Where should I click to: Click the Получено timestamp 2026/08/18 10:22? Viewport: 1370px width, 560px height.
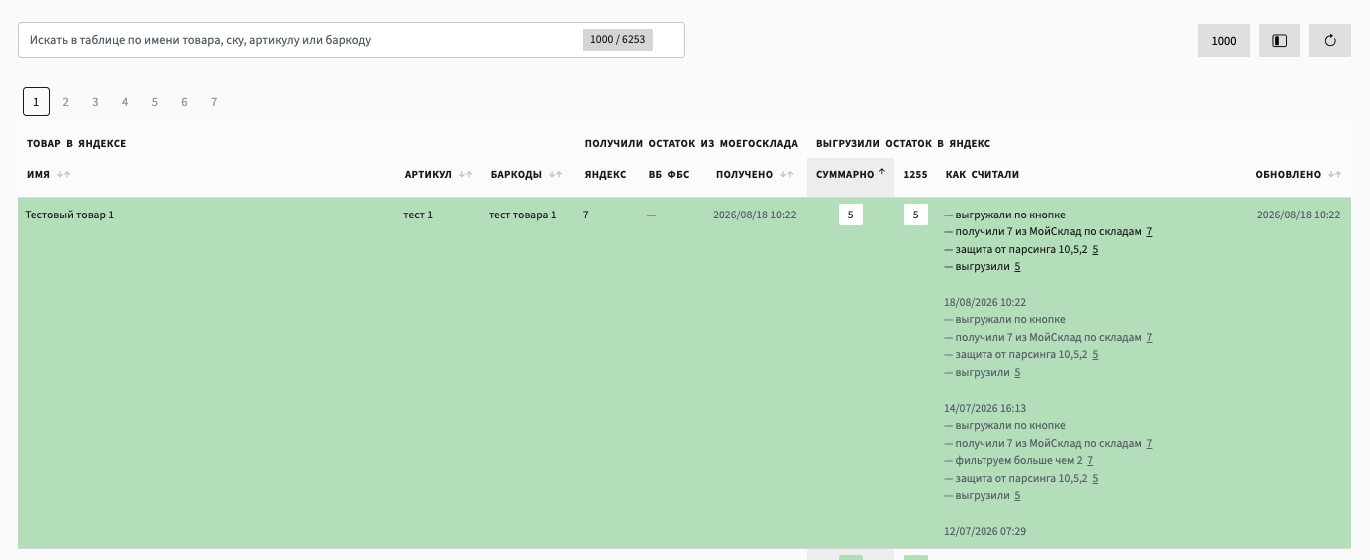755,215
